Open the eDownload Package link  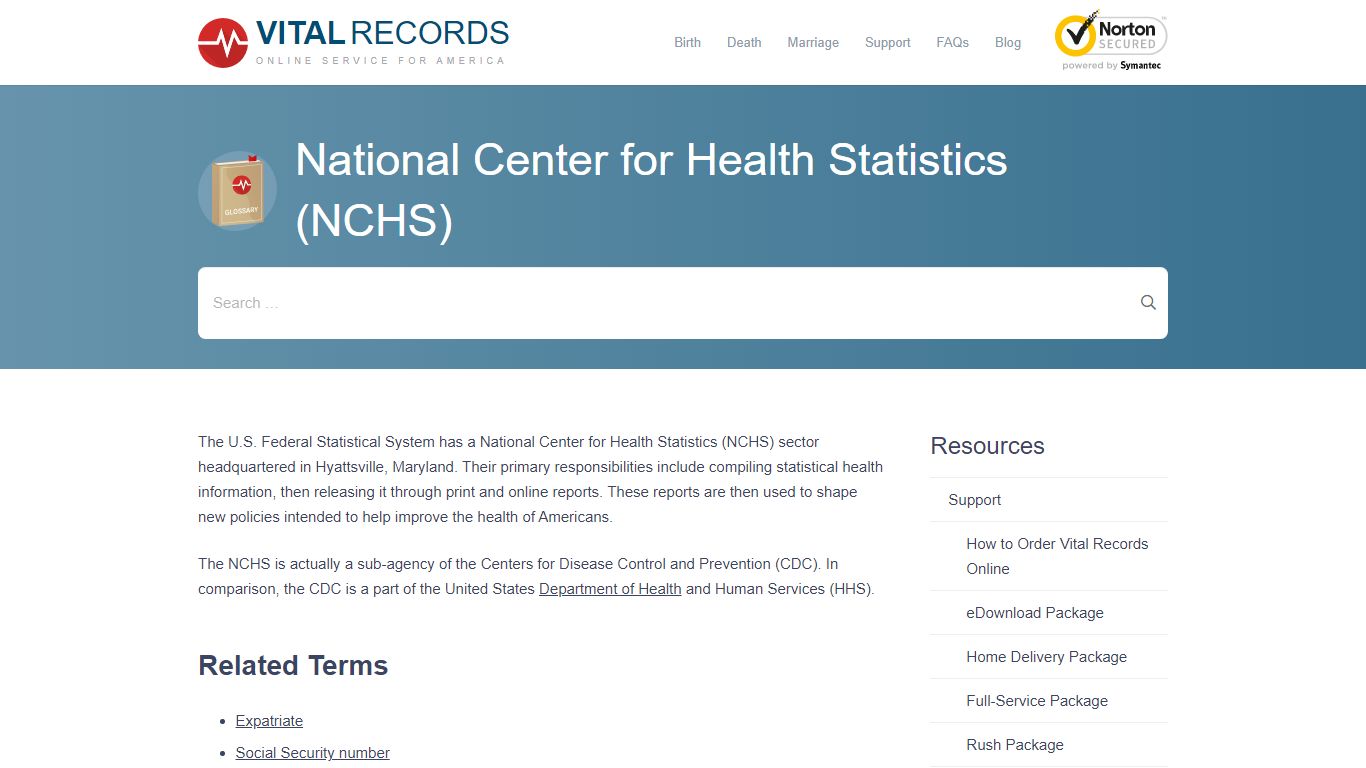click(1035, 613)
